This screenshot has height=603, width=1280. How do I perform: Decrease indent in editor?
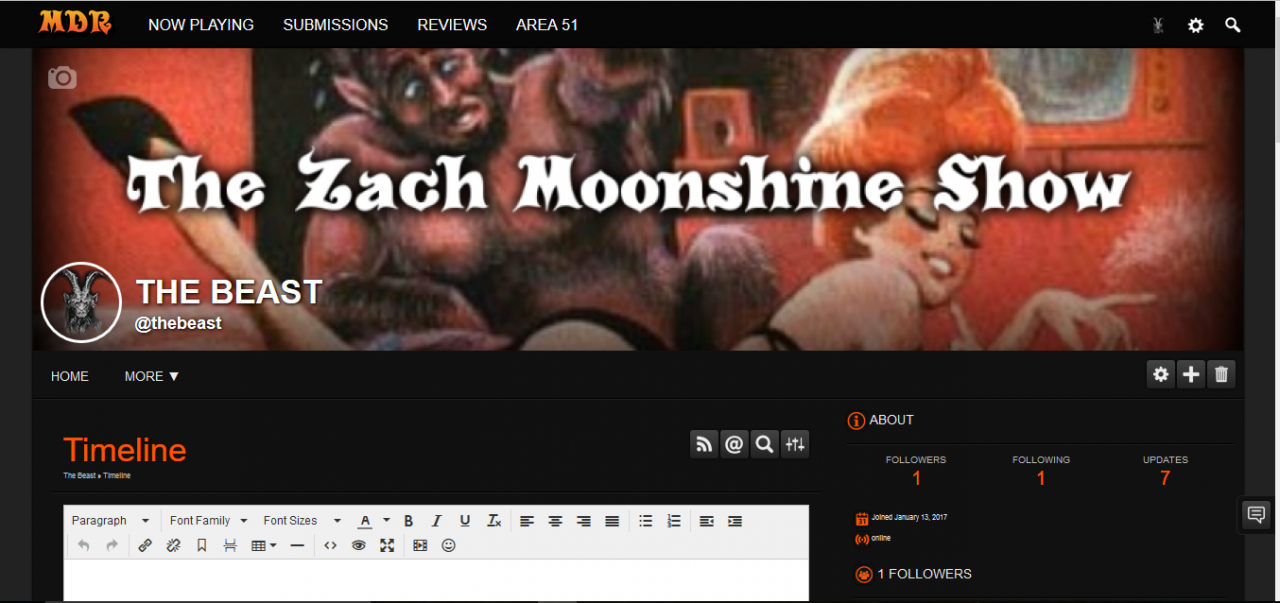pyautogui.click(x=707, y=521)
